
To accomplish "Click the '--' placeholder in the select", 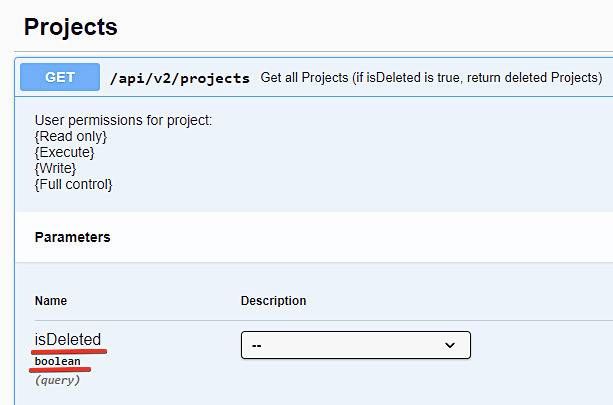I will 257,346.
